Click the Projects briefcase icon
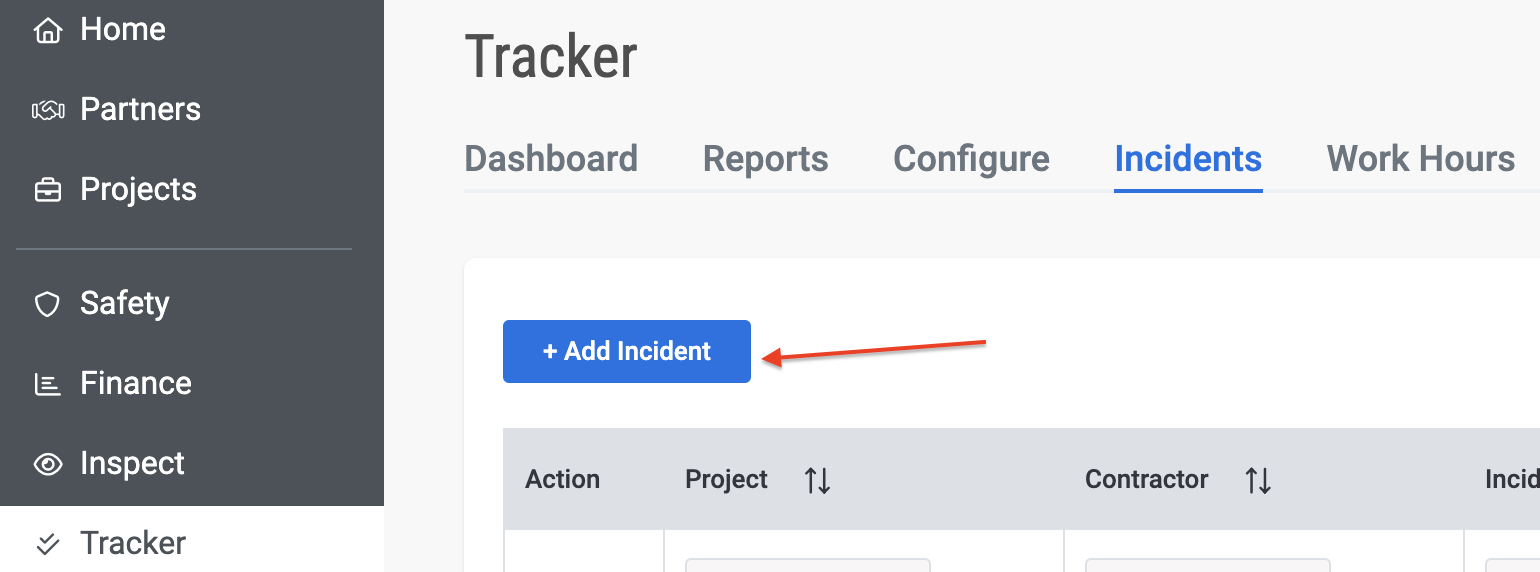 coord(47,190)
